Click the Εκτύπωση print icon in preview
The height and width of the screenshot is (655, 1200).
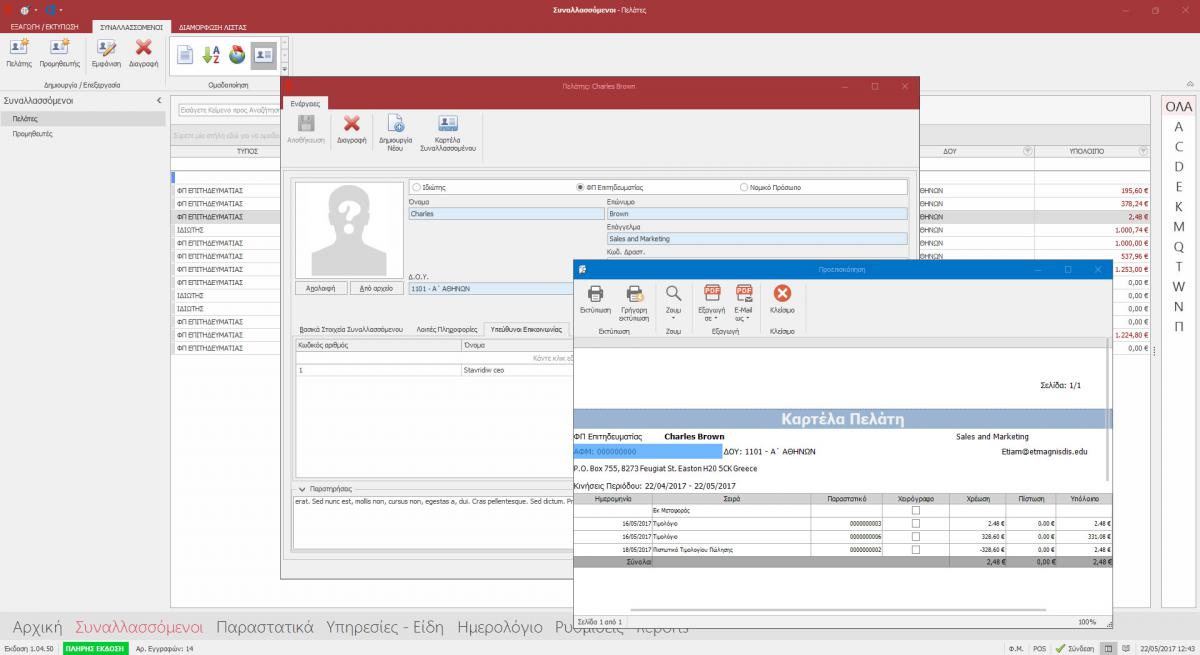tap(596, 293)
